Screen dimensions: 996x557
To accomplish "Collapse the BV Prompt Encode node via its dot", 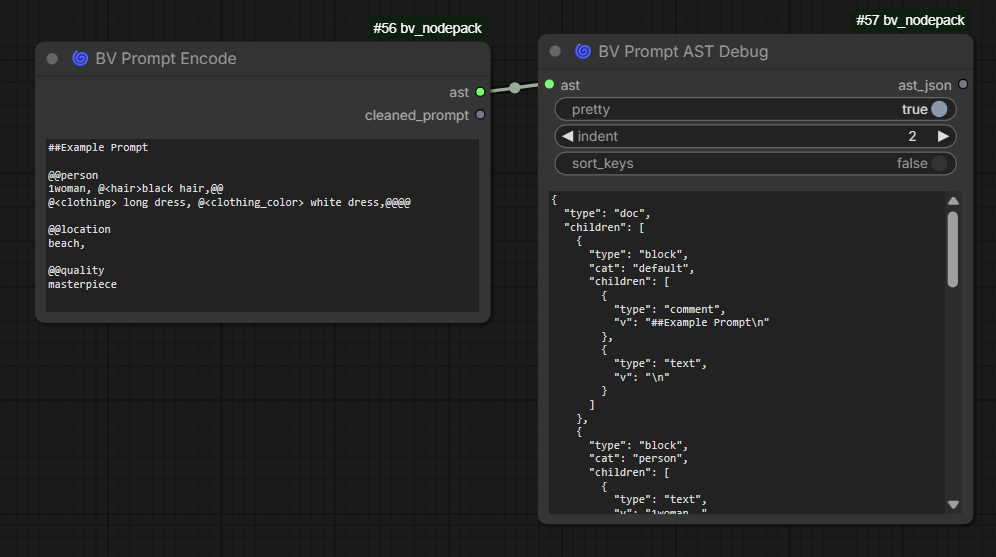I will point(52,59).
